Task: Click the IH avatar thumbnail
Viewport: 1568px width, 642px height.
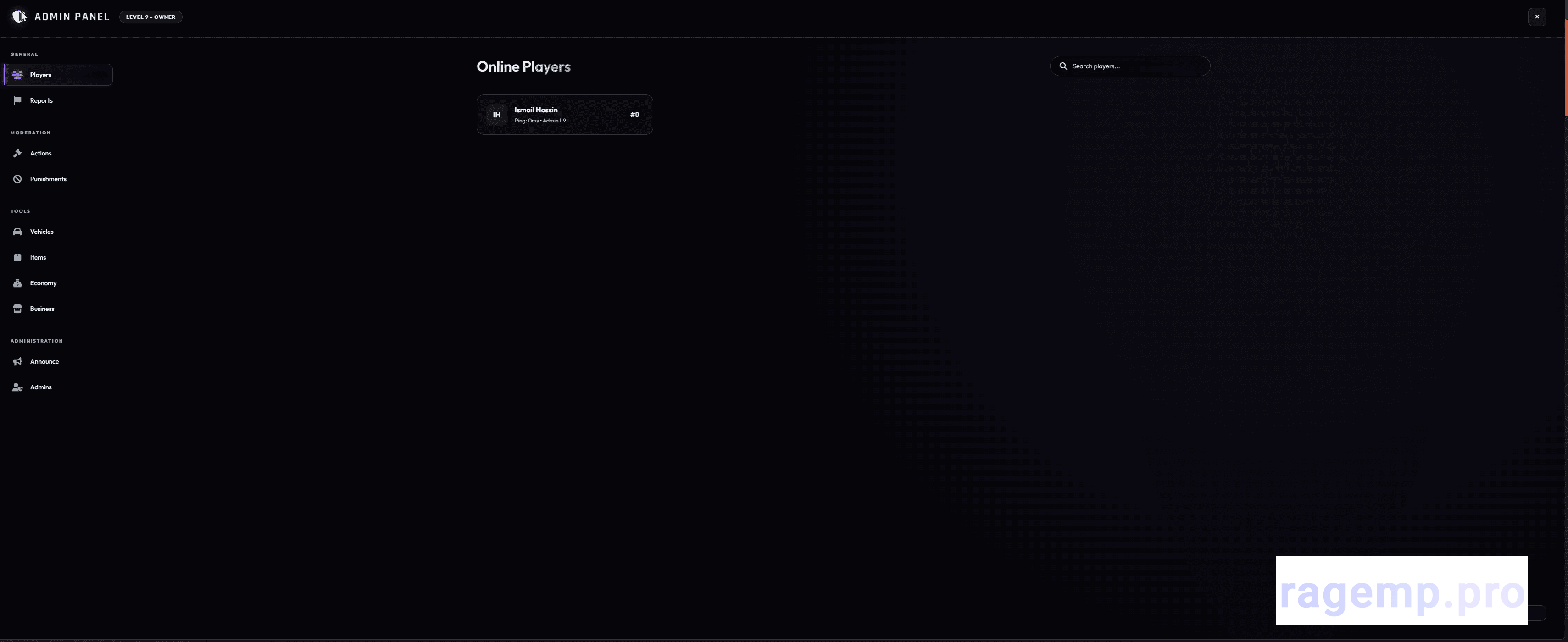Action: point(497,114)
